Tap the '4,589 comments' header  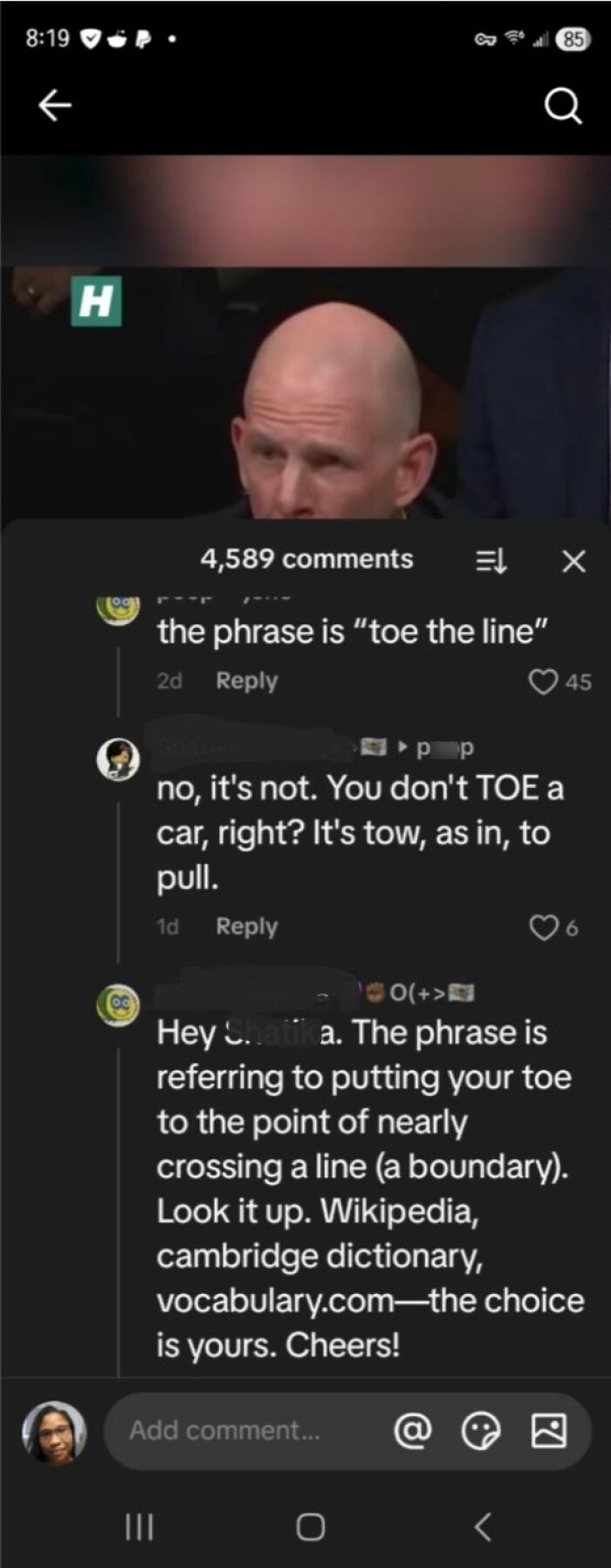point(307,559)
